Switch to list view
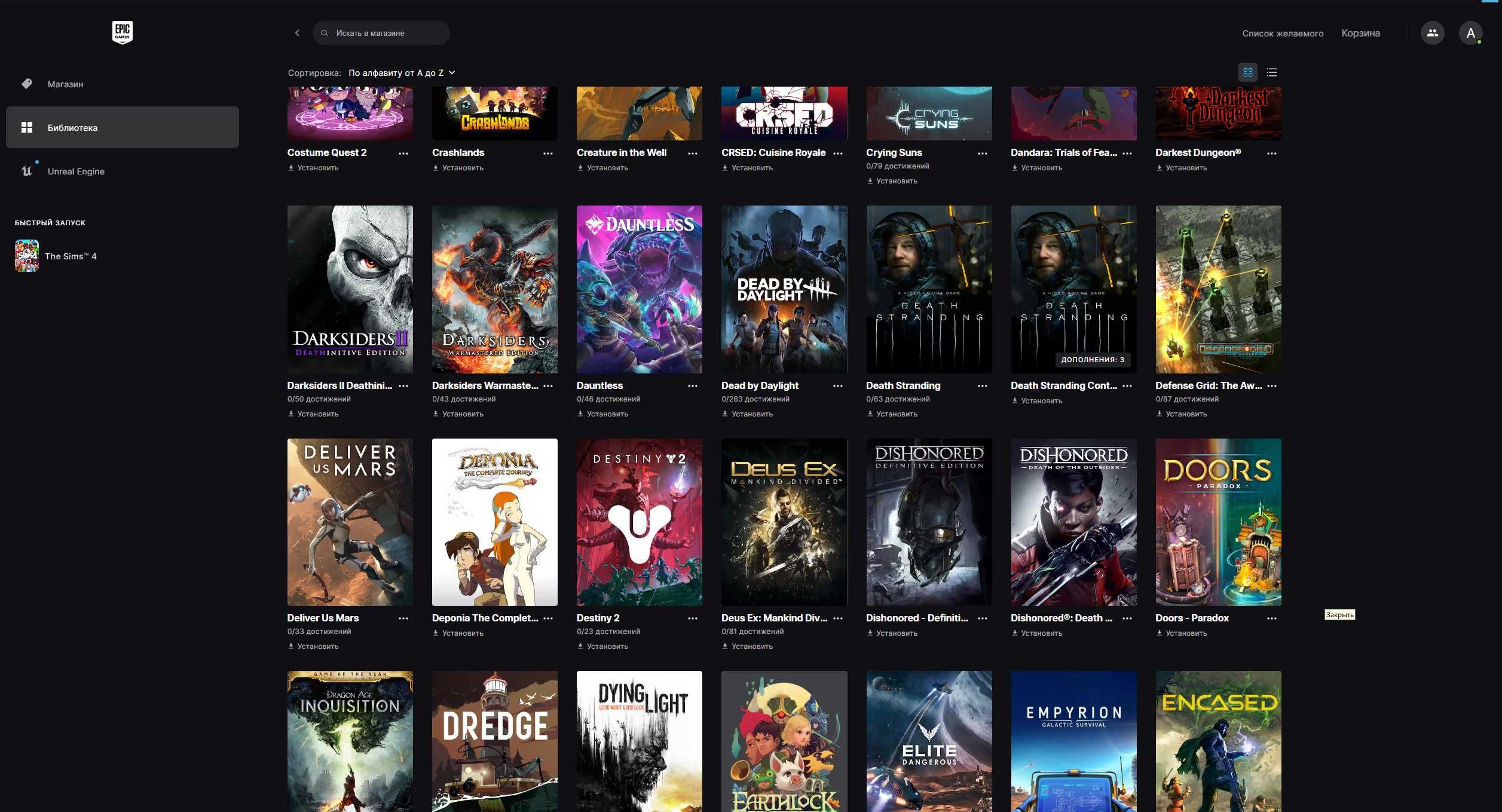1502x812 pixels. pos(1272,72)
